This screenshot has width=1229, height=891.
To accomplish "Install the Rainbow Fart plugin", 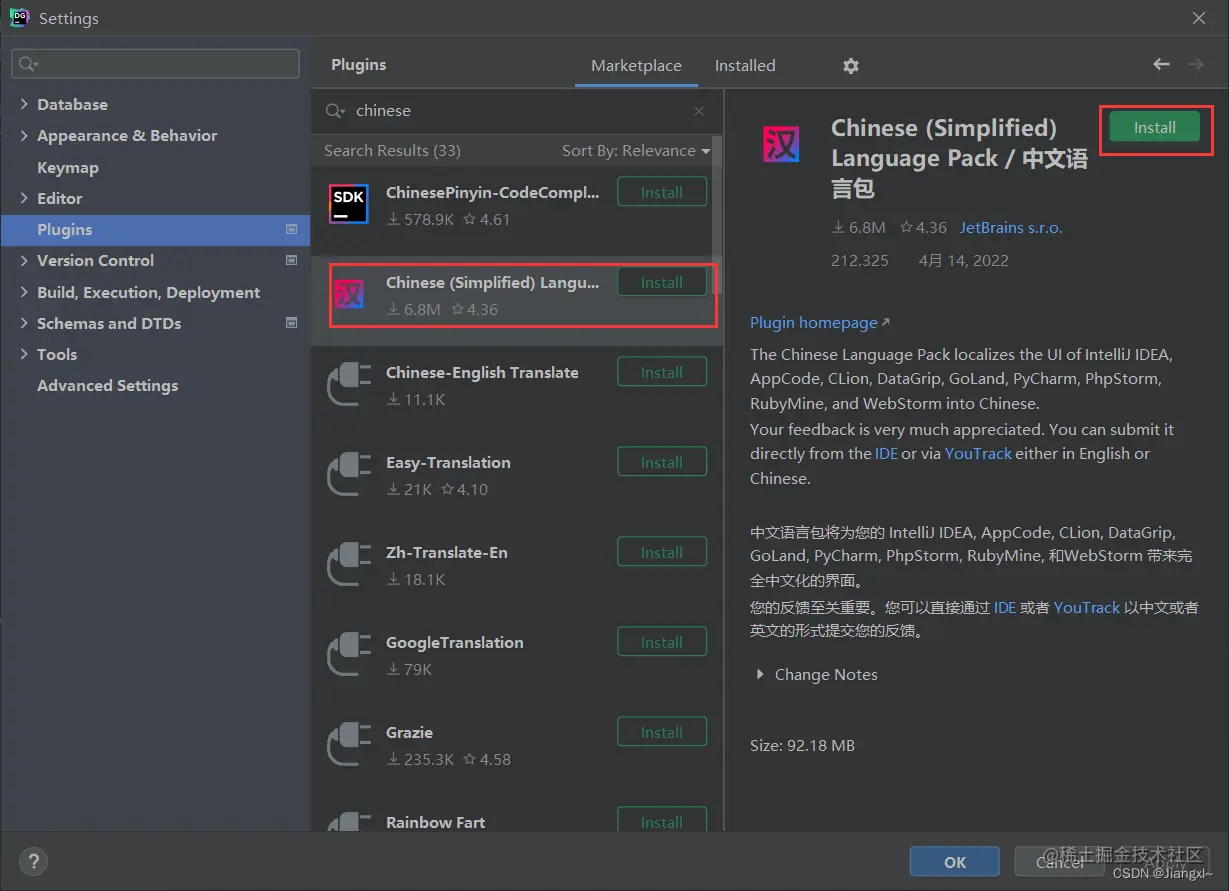I will click(x=662, y=820).
